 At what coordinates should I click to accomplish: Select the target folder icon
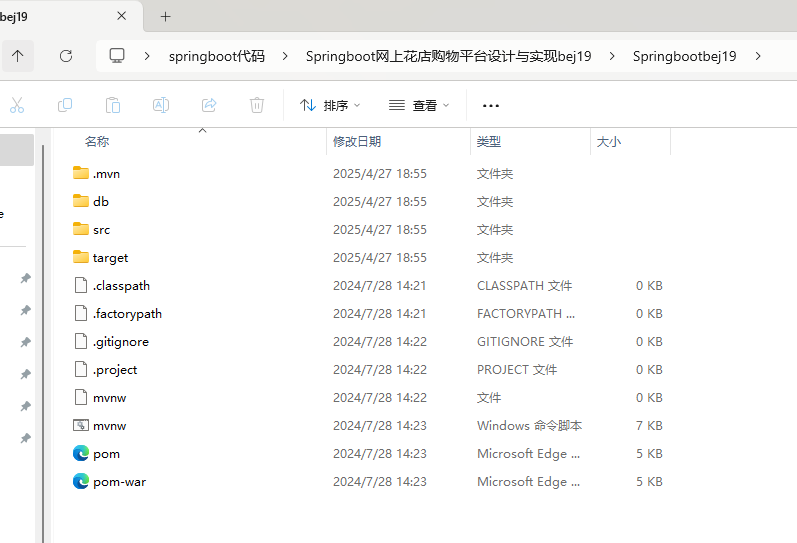point(81,257)
